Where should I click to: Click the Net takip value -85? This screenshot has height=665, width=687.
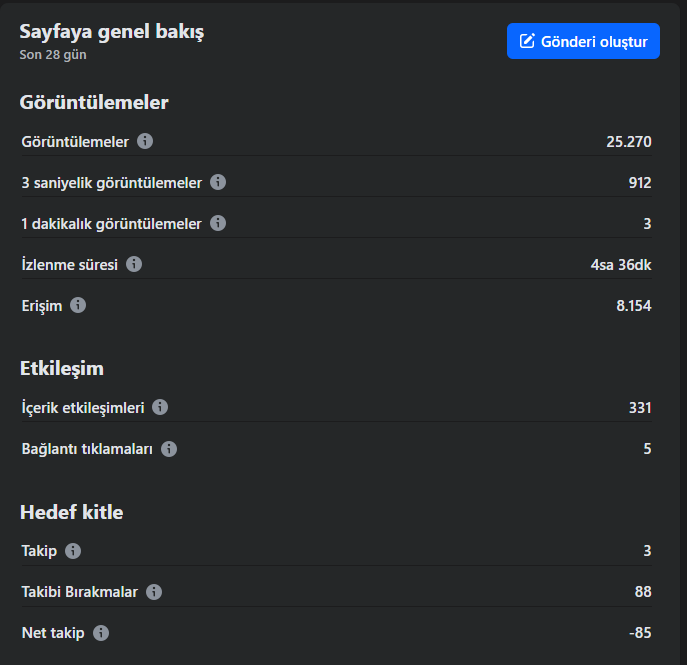[x=640, y=633]
